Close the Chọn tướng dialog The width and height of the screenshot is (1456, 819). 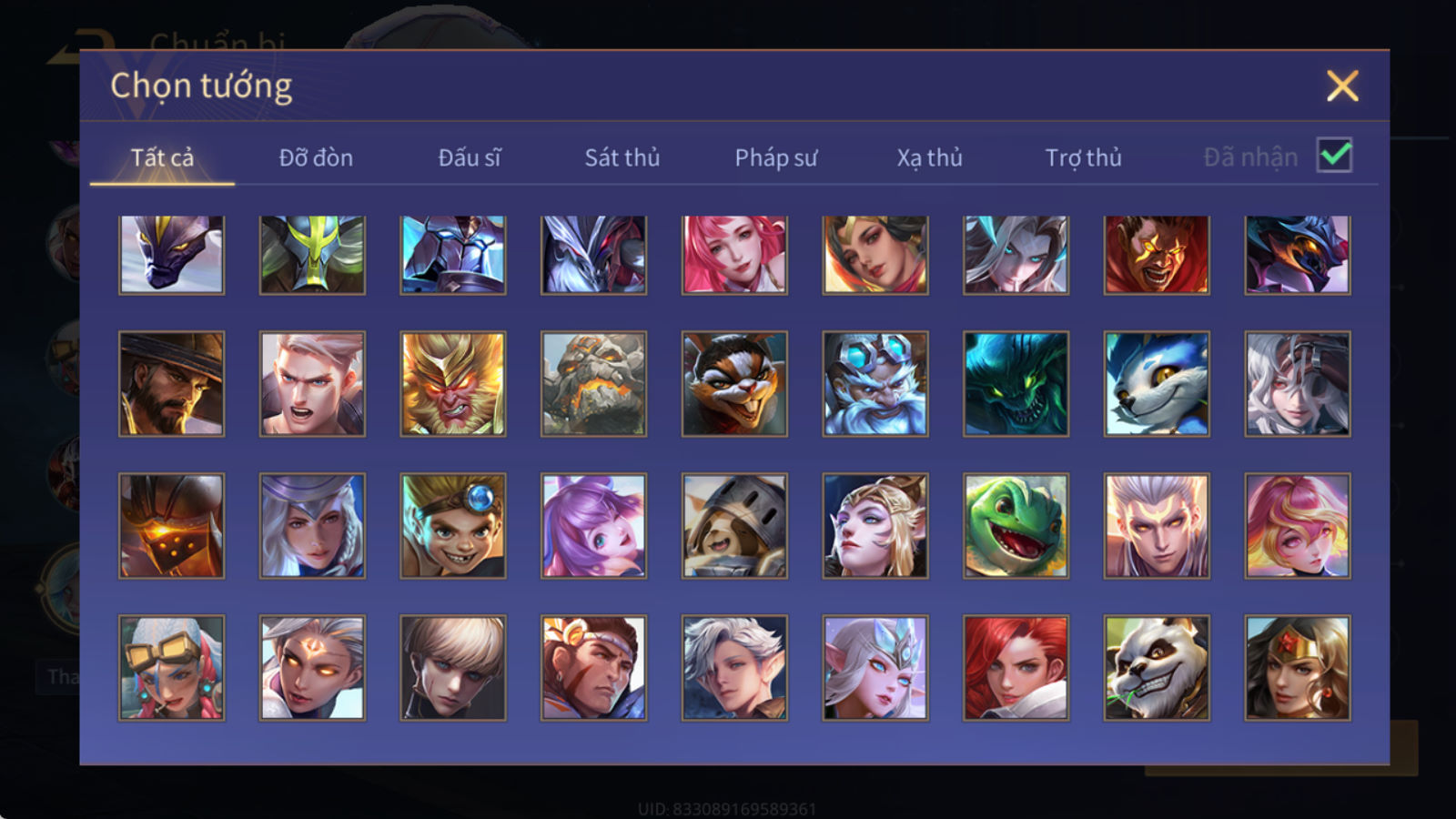[1342, 86]
